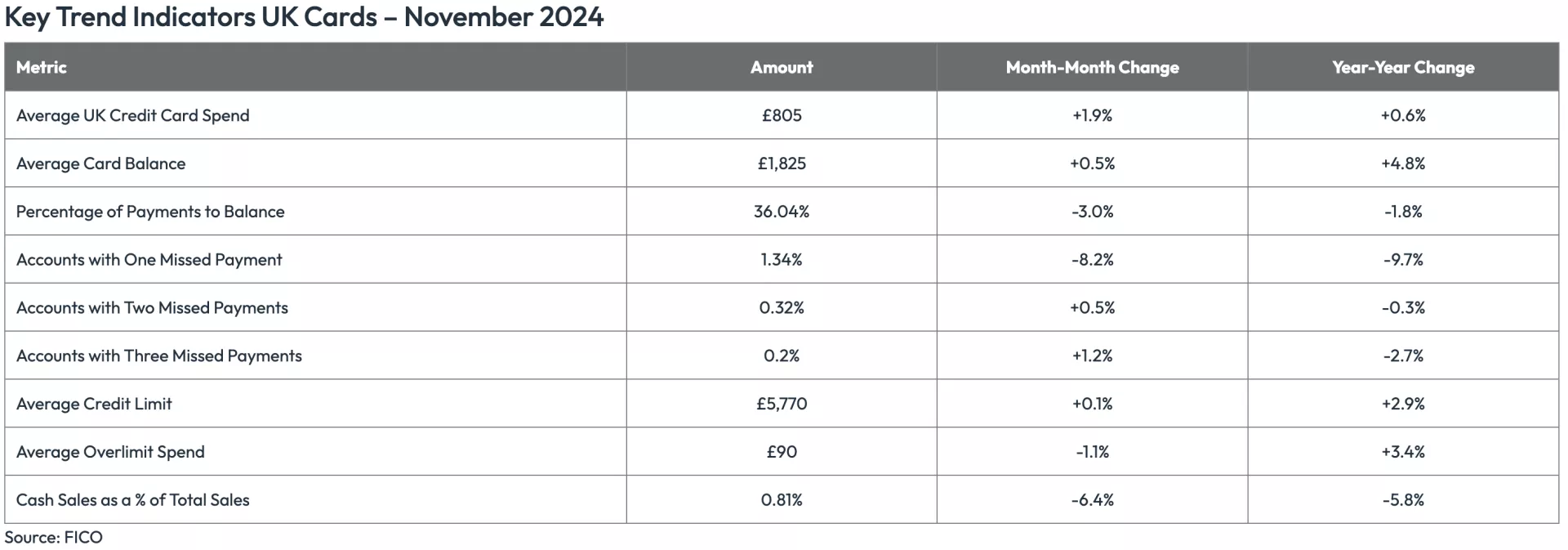Click the 36.04% amount cell

tap(781, 212)
